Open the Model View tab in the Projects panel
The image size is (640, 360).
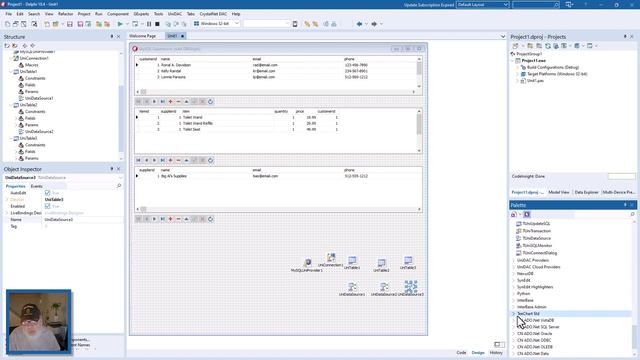559,192
